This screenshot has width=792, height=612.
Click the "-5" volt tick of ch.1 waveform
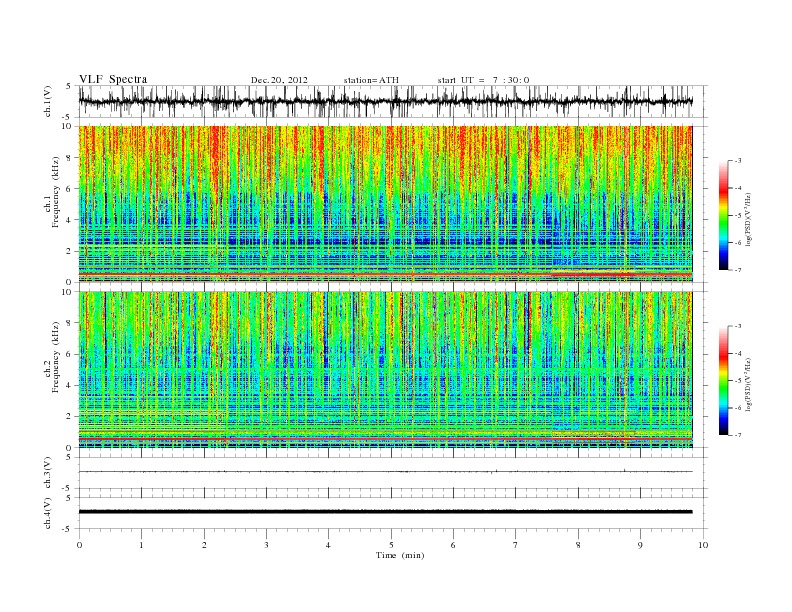pyautogui.click(x=67, y=117)
